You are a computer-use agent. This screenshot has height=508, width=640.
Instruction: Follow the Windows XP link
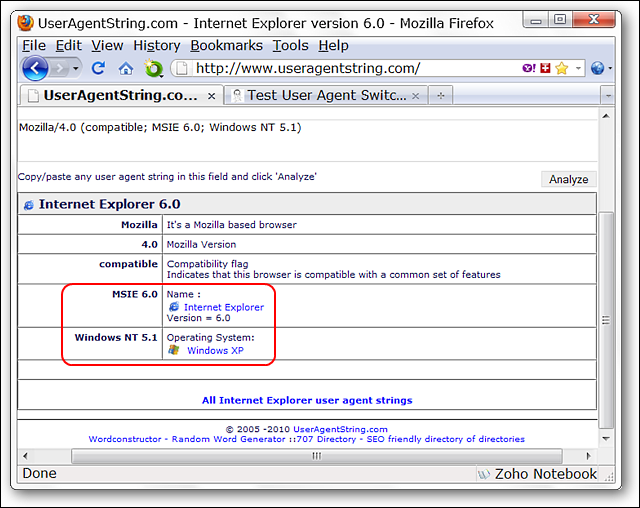(x=215, y=350)
